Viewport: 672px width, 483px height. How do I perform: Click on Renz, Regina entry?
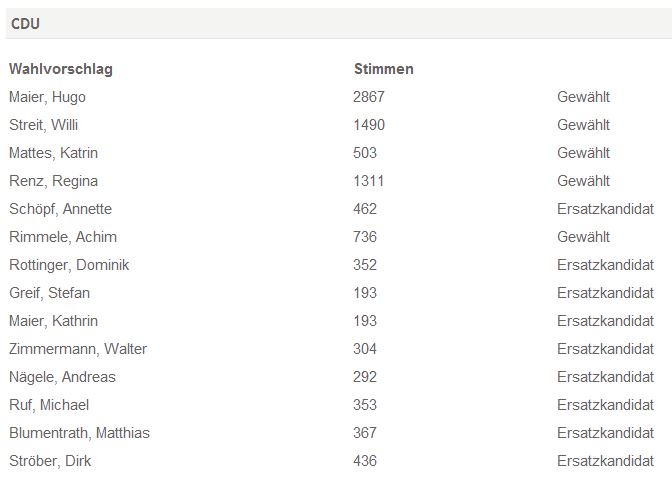click(53, 181)
